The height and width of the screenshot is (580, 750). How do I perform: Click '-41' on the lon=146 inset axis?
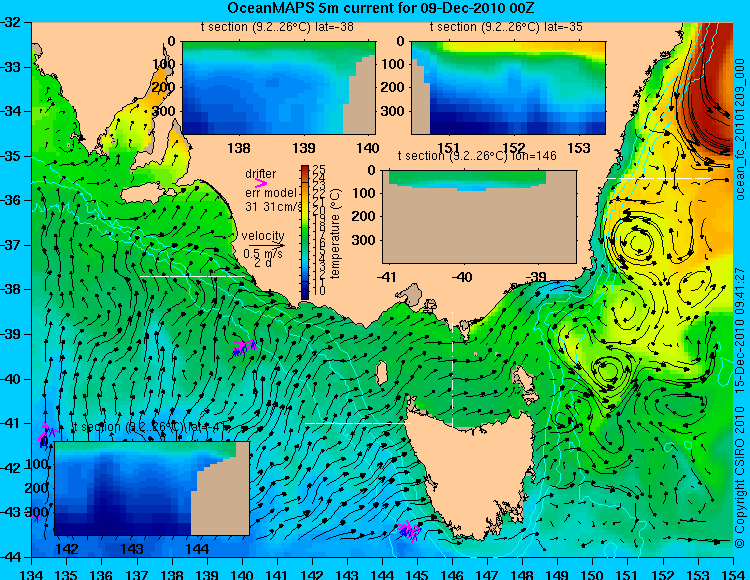click(x=387, y=276)
